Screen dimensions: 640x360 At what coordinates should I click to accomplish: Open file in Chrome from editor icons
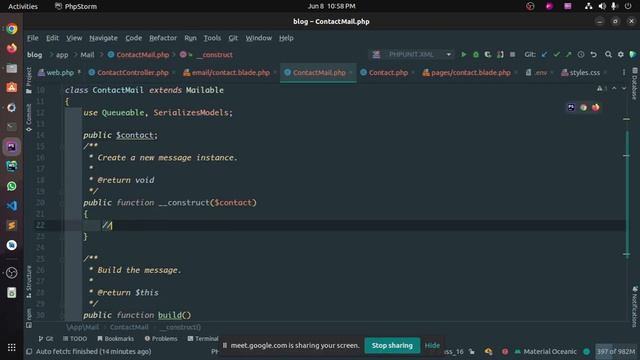coord(583,107)
